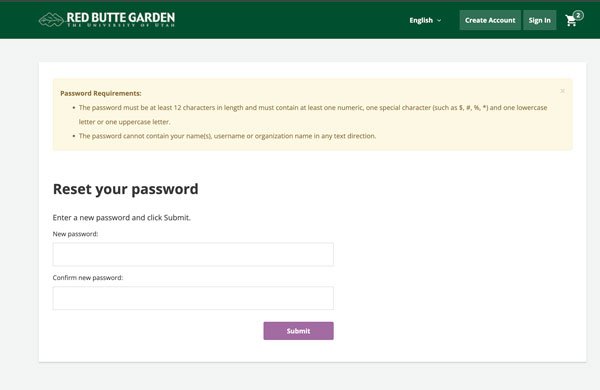Click the 'Enter a new password and click Submit' text
This screenshot has height=390, width=600.
coord(122,217)
